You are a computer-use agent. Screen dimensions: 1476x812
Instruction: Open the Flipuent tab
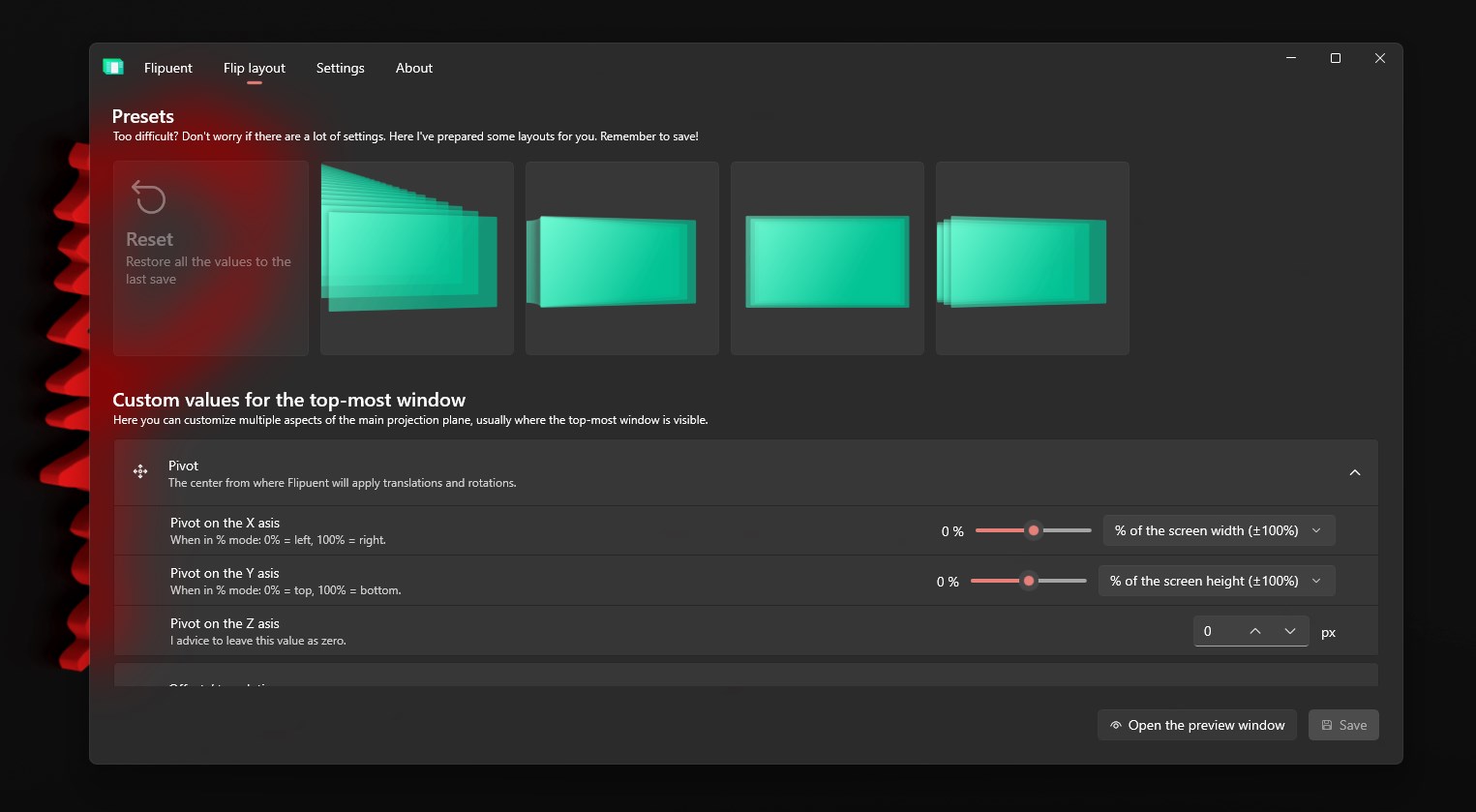(168, 68)
